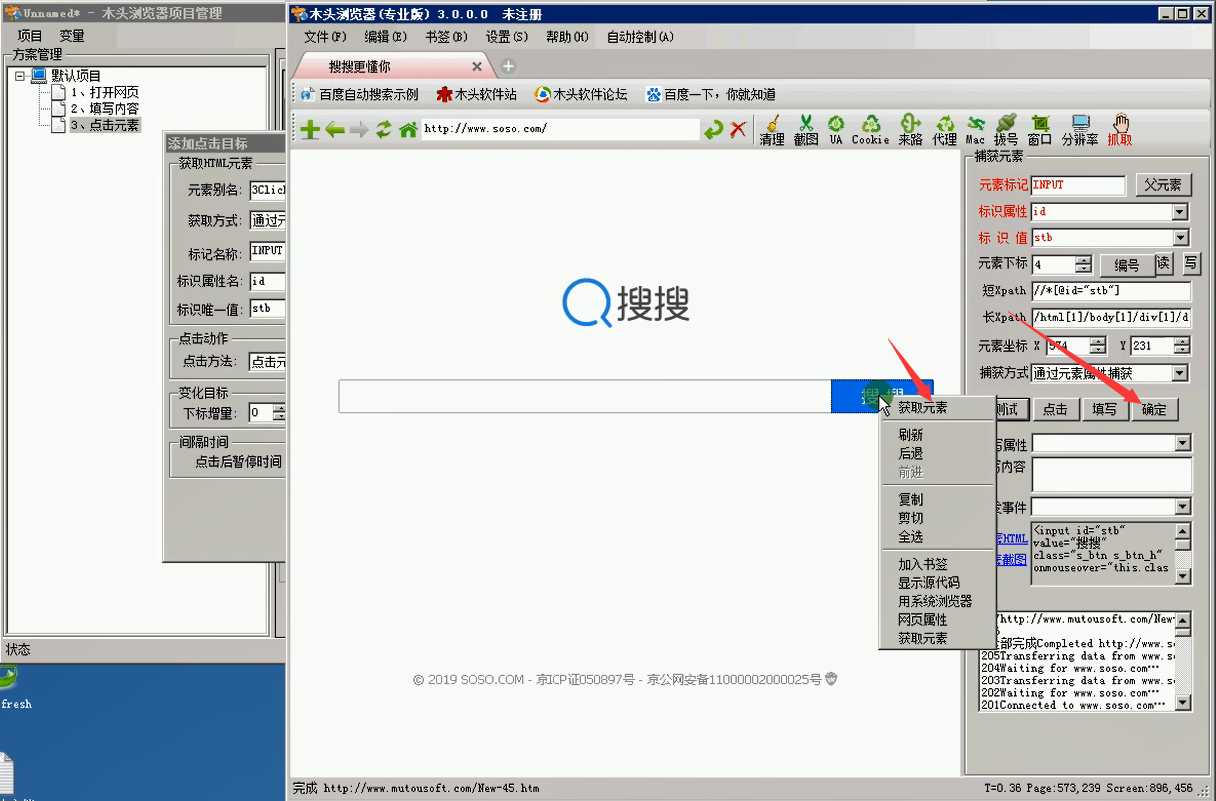
Task: Click the soso search text box
Action: coord(584,396)
